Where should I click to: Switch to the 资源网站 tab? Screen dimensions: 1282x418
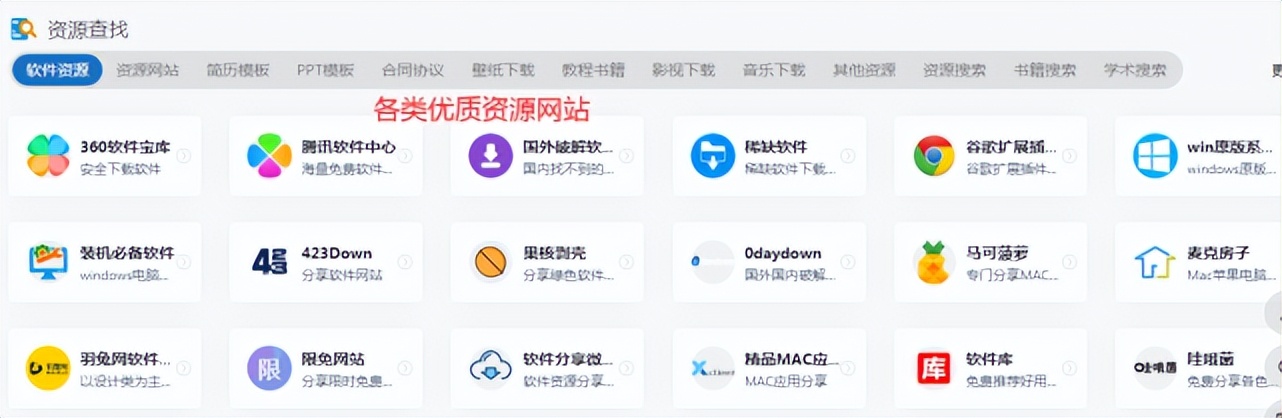[148, 70]
